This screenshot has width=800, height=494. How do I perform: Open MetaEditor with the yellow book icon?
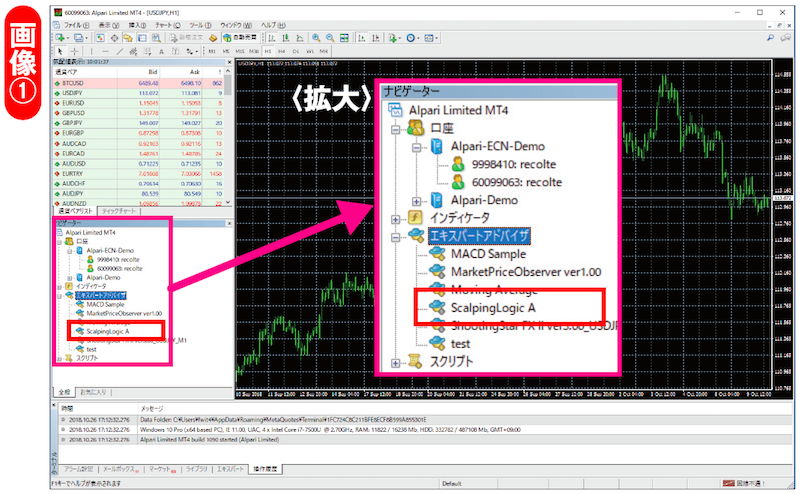coord(213,38)
